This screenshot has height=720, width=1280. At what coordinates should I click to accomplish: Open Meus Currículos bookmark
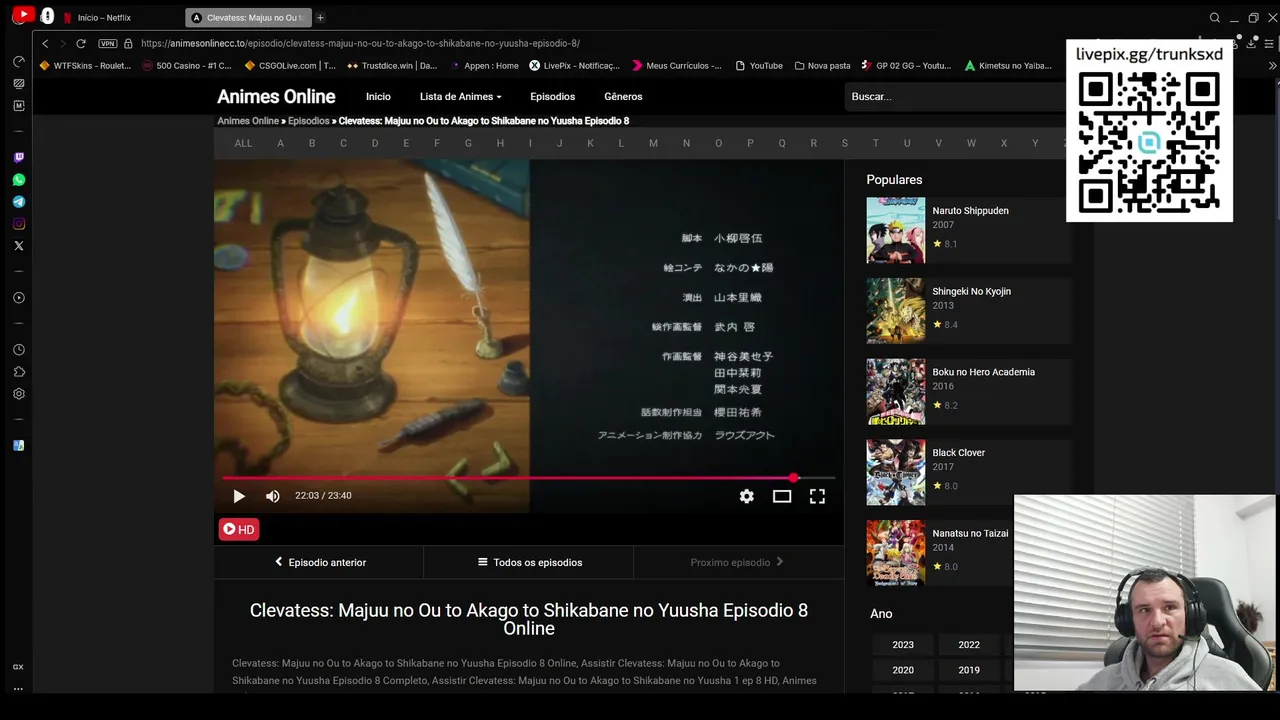pos(677,65)
